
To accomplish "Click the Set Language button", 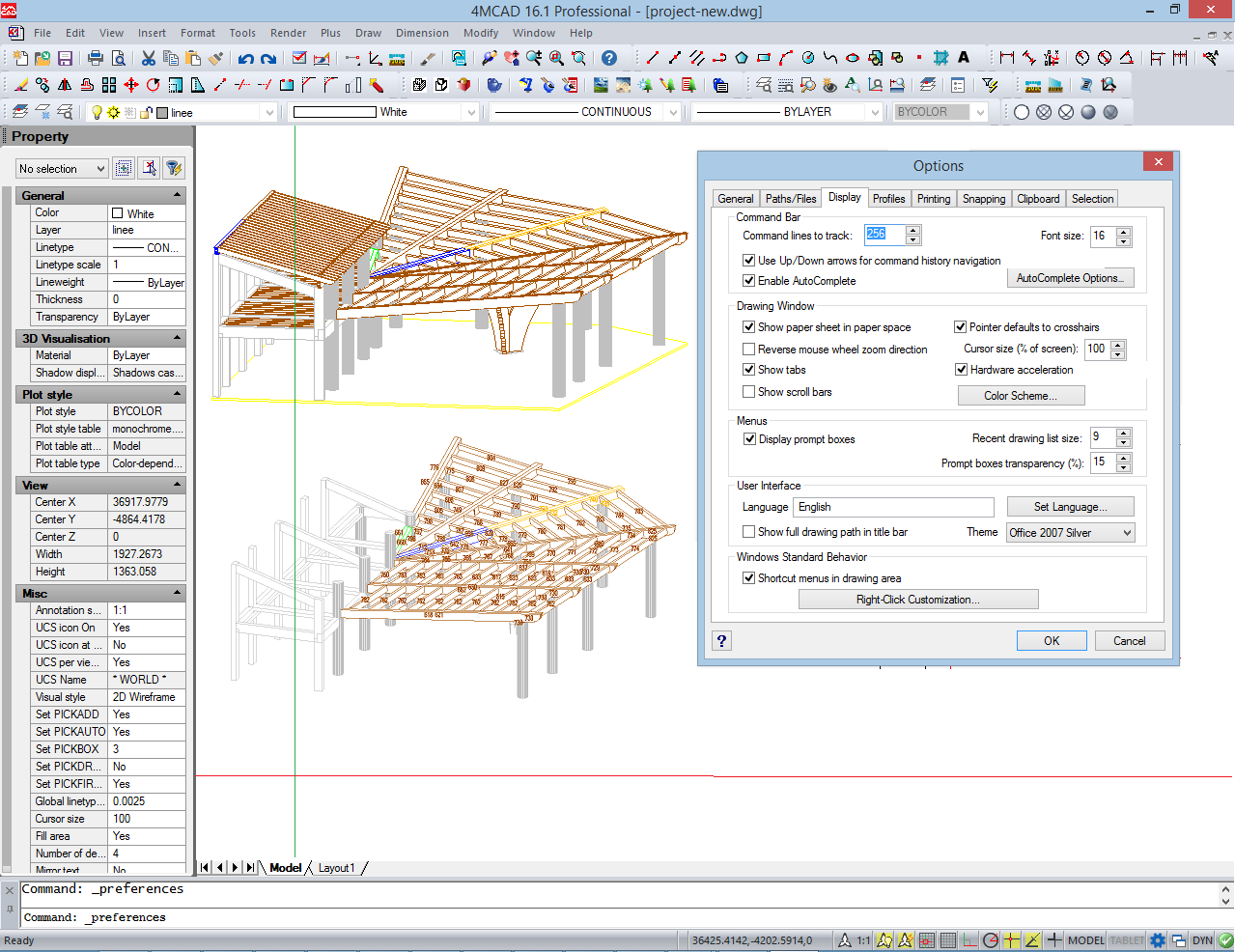I will pos(1070,507).
